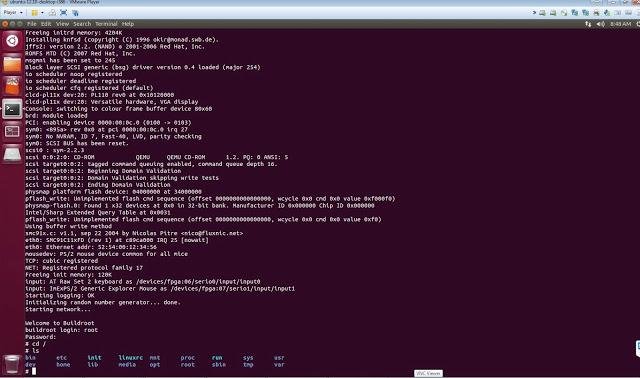Image resolution: width=640 pixels, height=378 pixels.
Task: Open the Search menu
Action: click(x=82, y=24)
